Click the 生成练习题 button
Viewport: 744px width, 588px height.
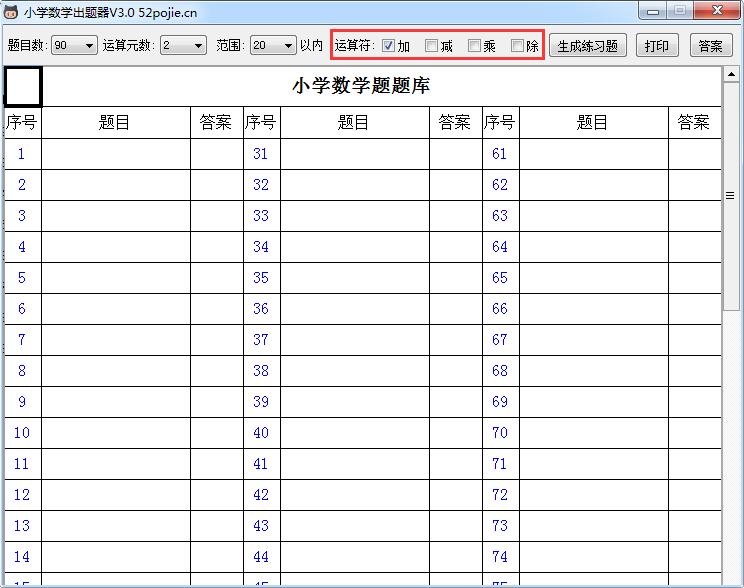tap(588, 46)
